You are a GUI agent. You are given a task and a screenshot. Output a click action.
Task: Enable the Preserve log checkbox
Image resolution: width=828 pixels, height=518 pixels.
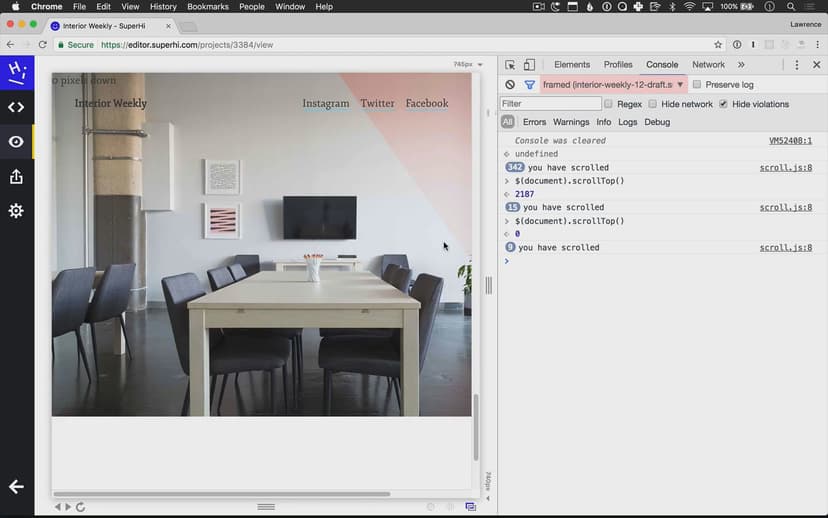[697, 85]
